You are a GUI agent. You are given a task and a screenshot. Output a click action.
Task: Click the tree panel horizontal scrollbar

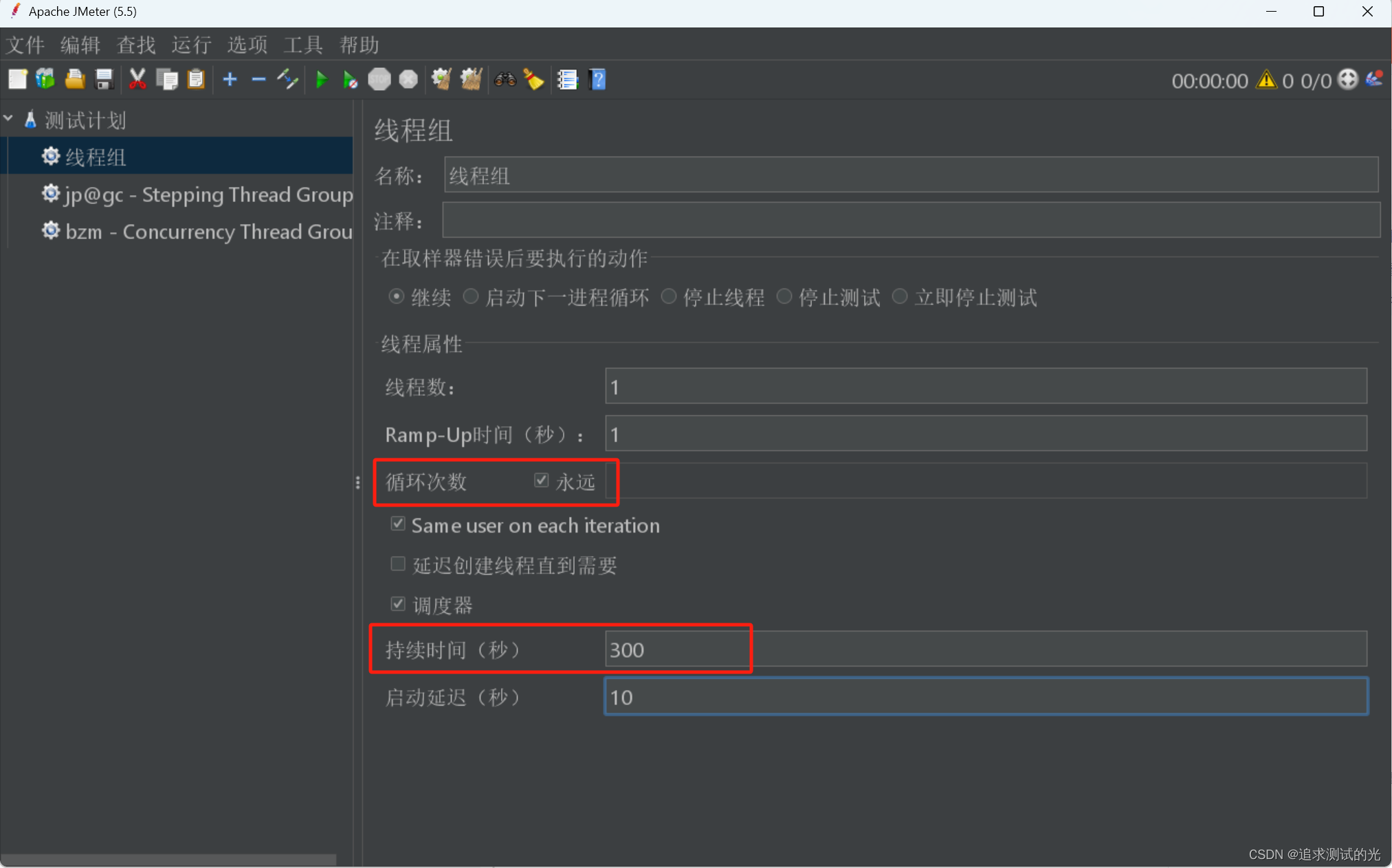tap(168, 860)
